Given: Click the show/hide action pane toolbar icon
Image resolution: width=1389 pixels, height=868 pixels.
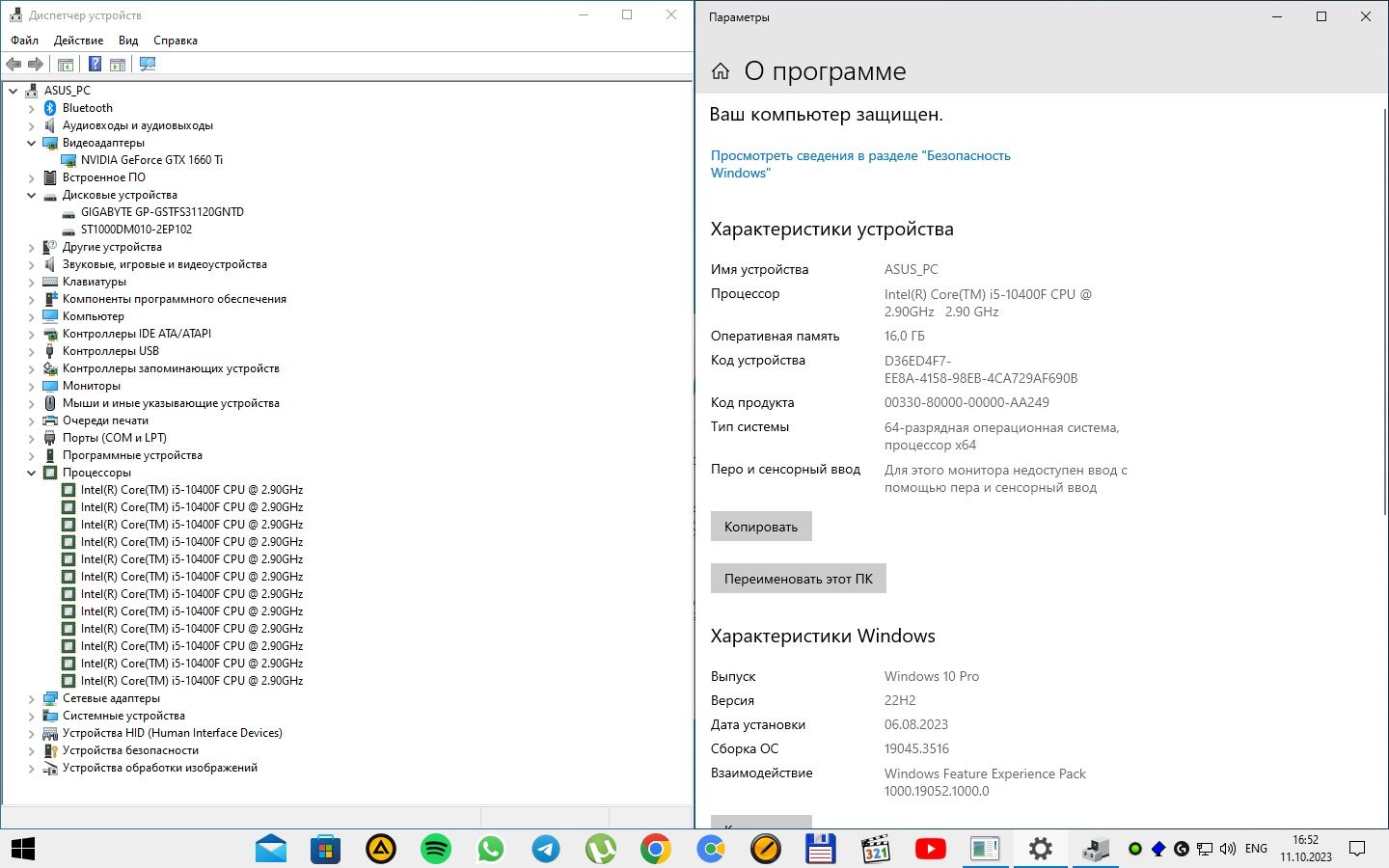Looking at the screenshot, I should 118,65.
